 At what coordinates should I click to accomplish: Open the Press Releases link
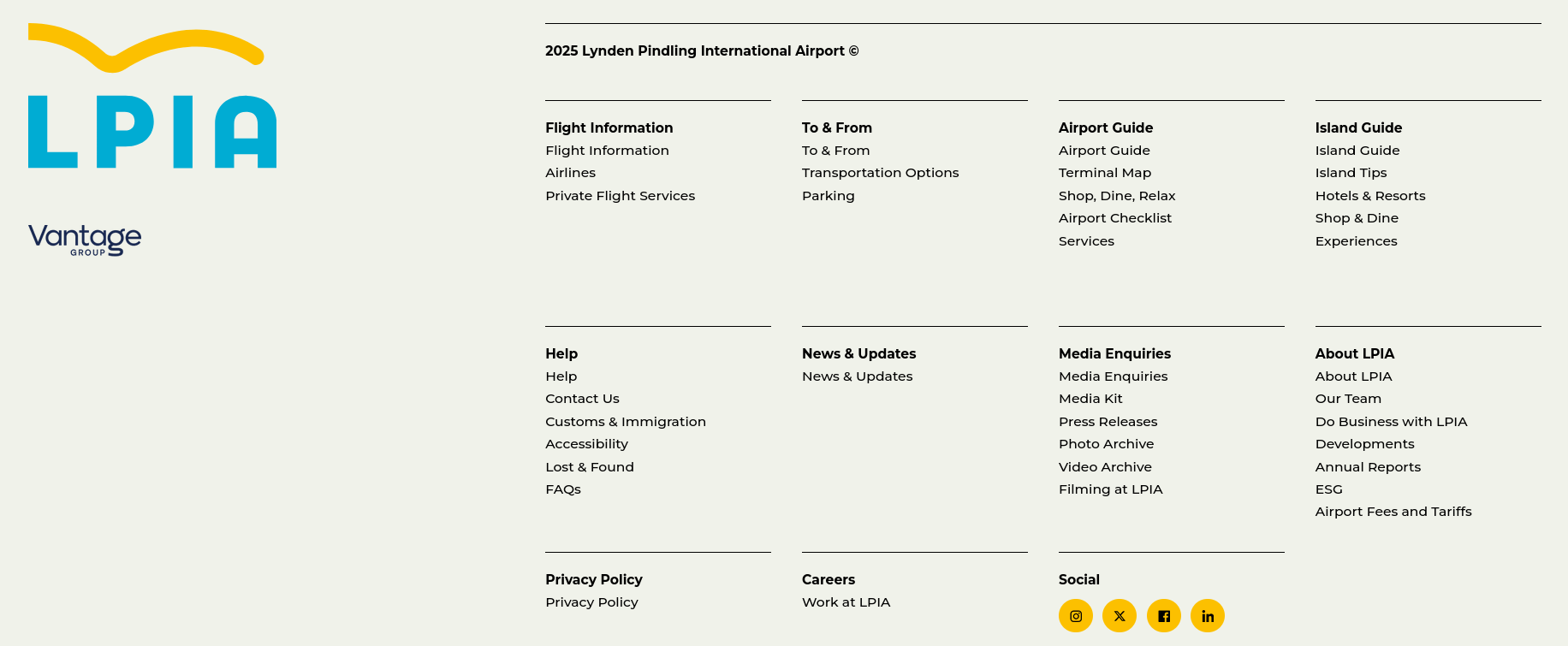pos(1108,422)
